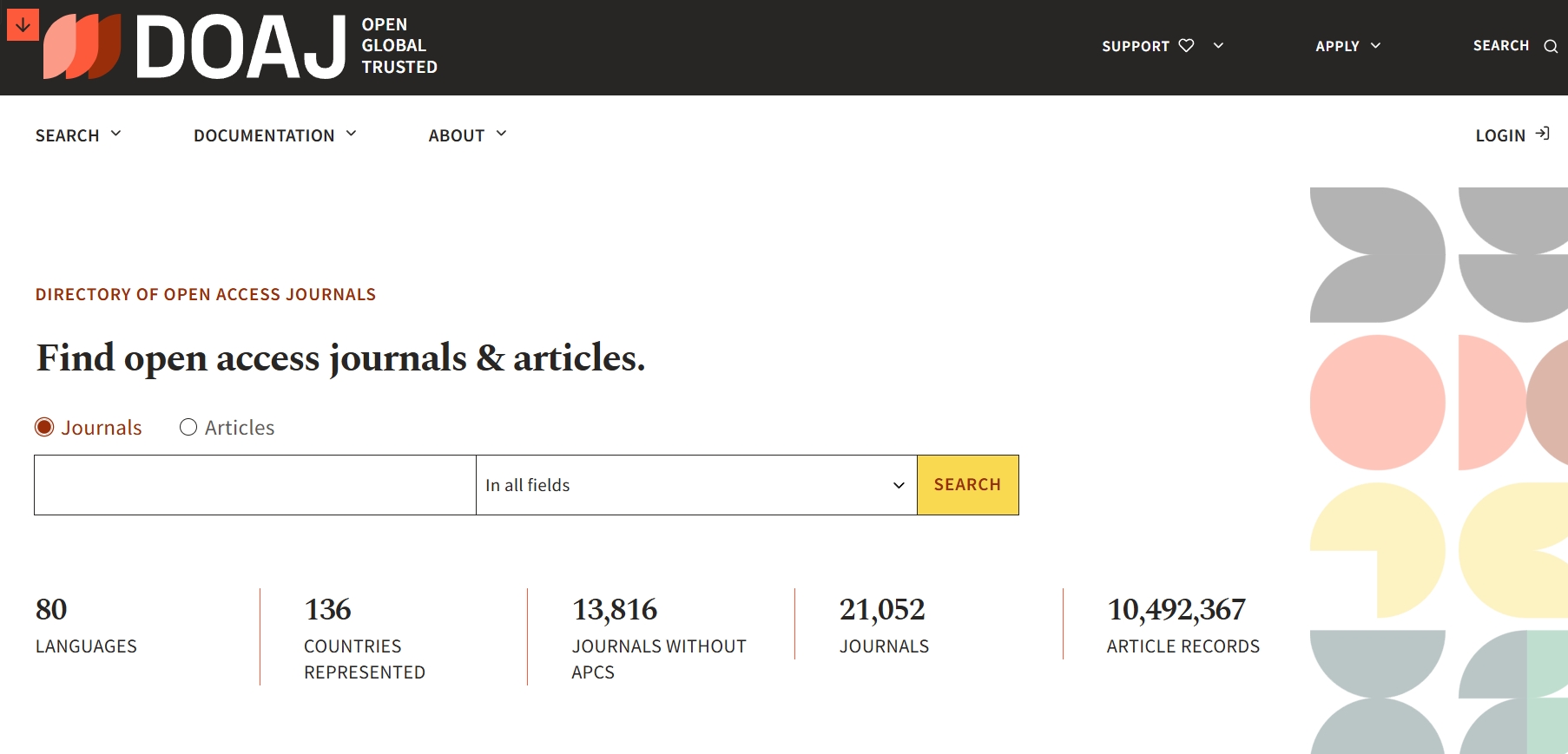Image resolution: width=1568 pixels, height=754 pixels.
Task: Click the 13,816 Journals Without APCs statistic
Action: point(659,638)
